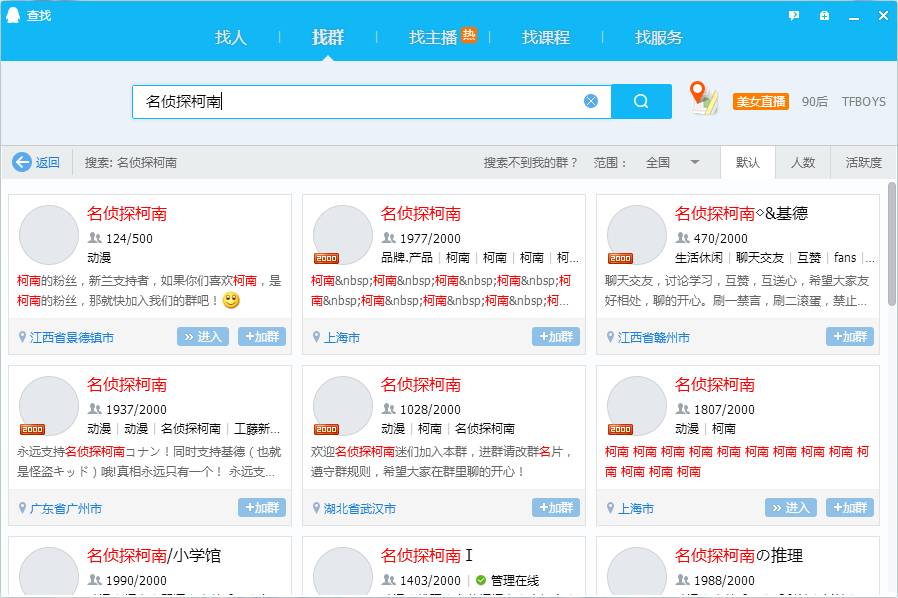Click location pin for 江西省赣州市

tap(610, 337)
